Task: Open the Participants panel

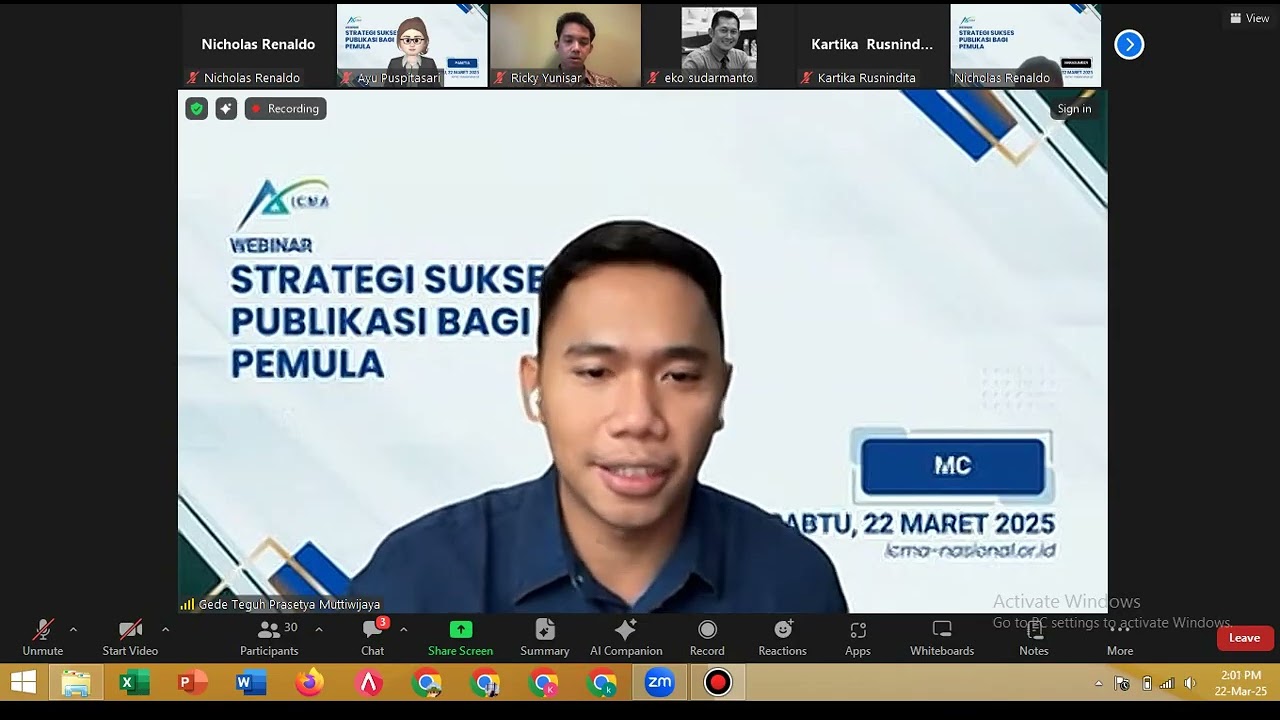Action: 269,638
